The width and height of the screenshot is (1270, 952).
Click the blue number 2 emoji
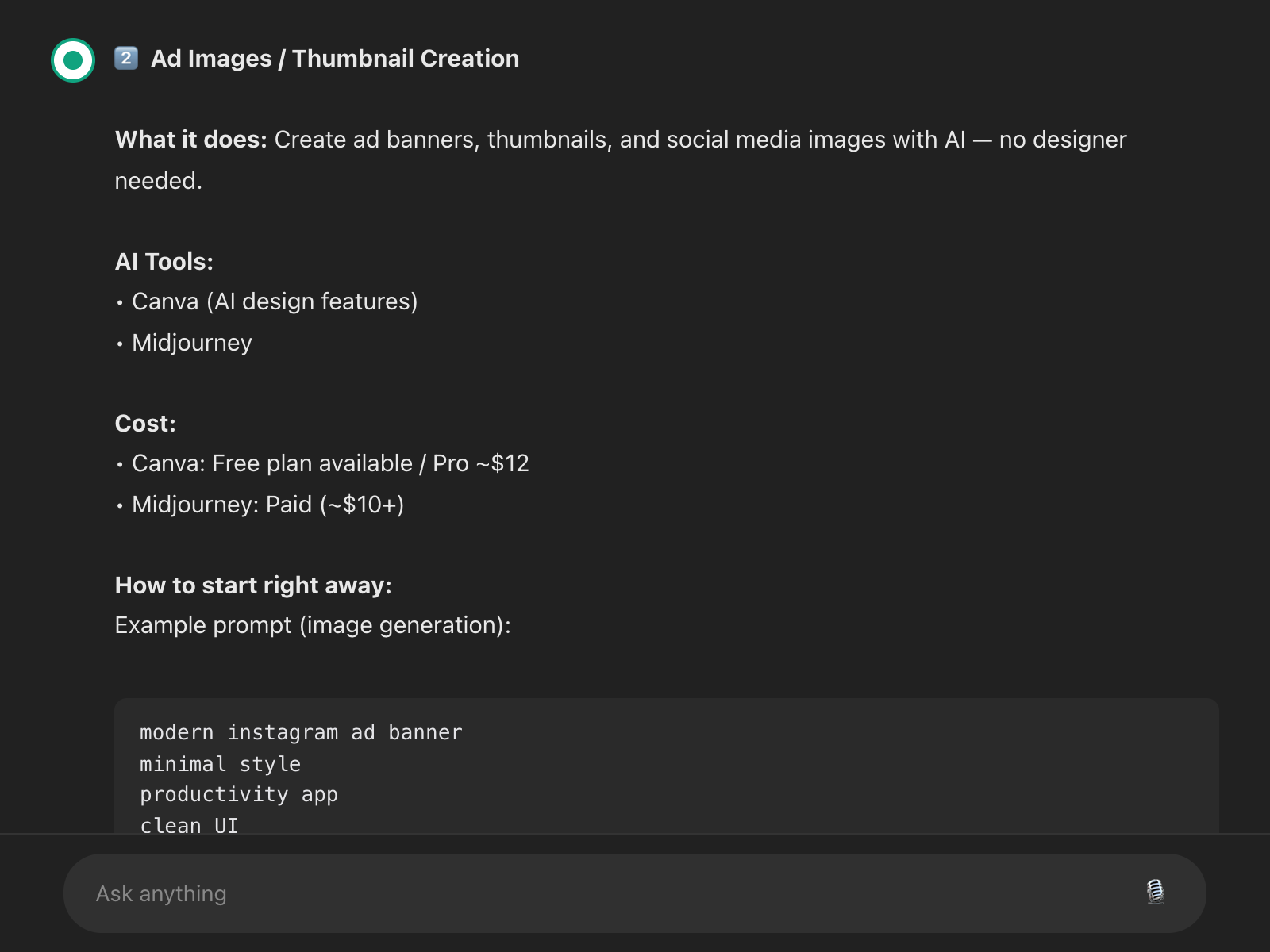coord(126,58)
